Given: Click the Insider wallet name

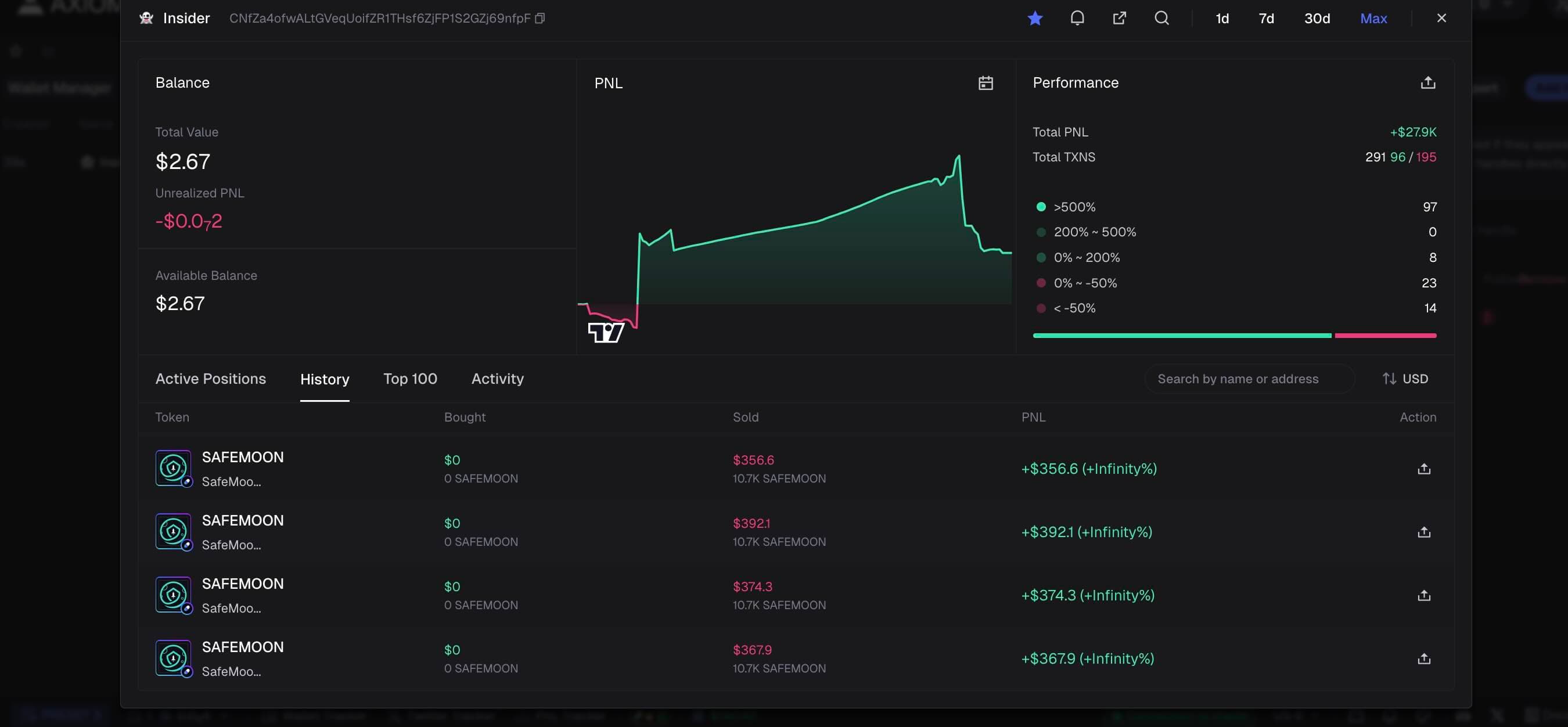Looking at the screenshot, I should pyautogui.click(x=186, y=18).
